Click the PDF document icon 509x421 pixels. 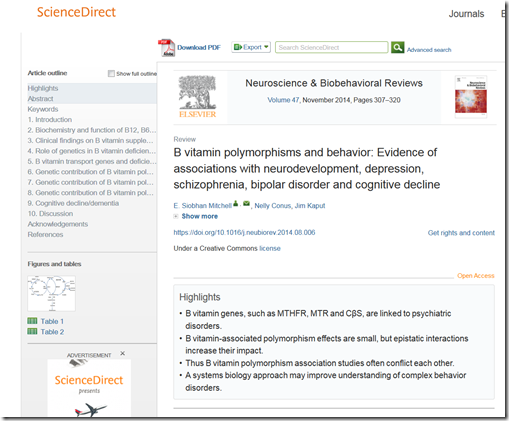click(x=166, y=48)
